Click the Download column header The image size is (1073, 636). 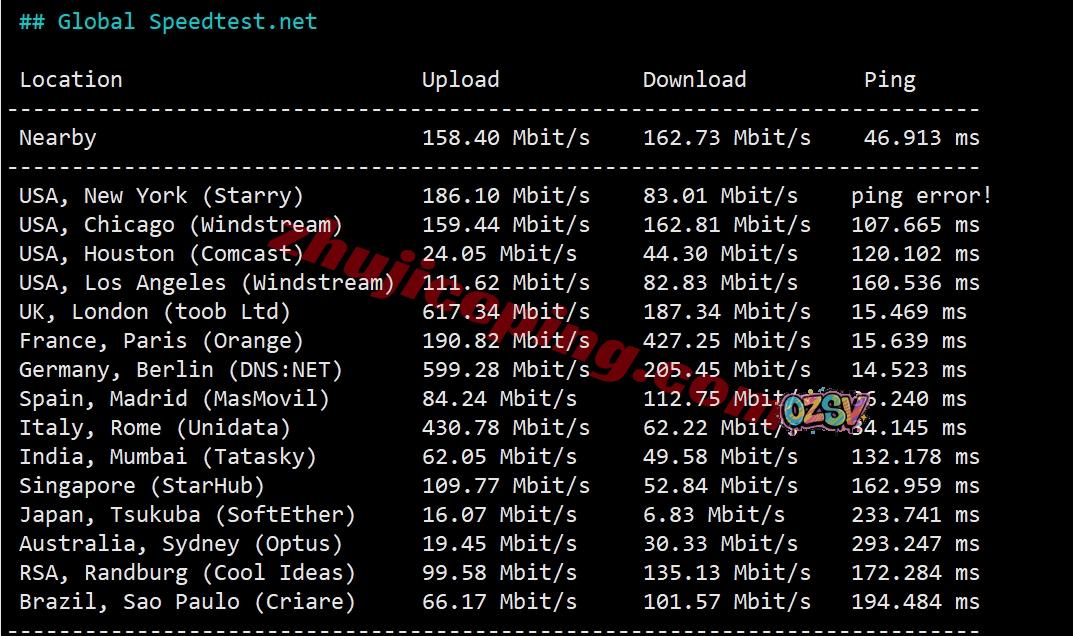(695, 80)
